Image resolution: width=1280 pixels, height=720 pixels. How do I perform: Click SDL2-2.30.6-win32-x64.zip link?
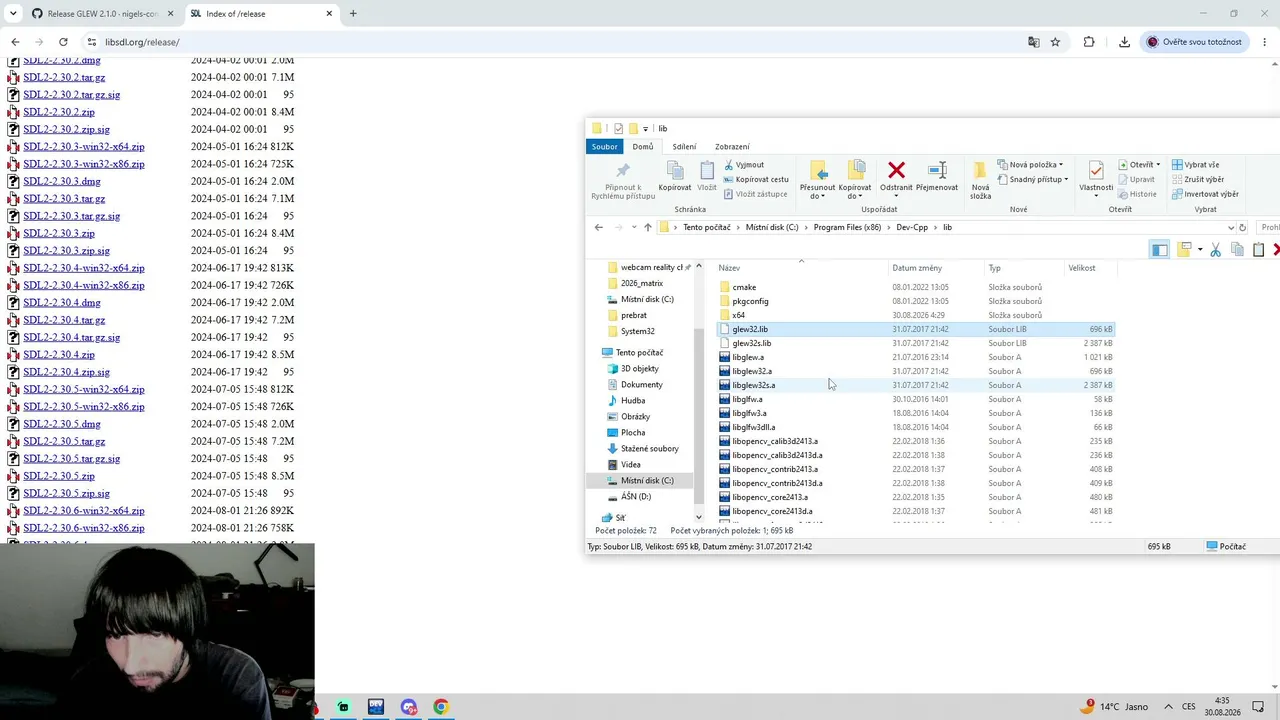tap(84, 511)
